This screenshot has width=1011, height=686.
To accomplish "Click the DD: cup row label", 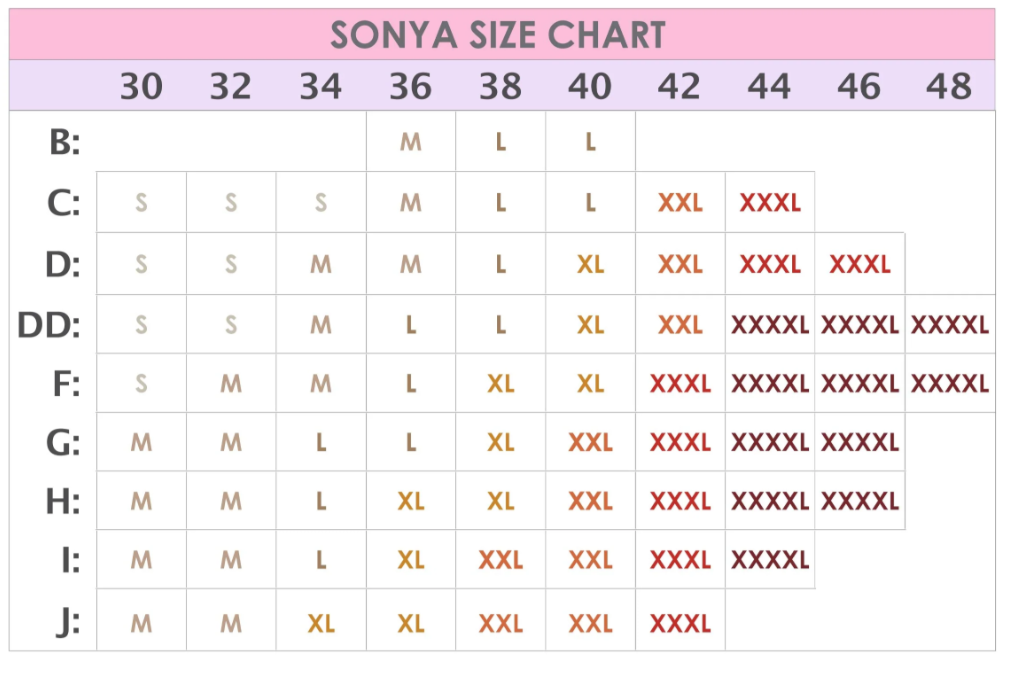I will (x=49, y=325).
